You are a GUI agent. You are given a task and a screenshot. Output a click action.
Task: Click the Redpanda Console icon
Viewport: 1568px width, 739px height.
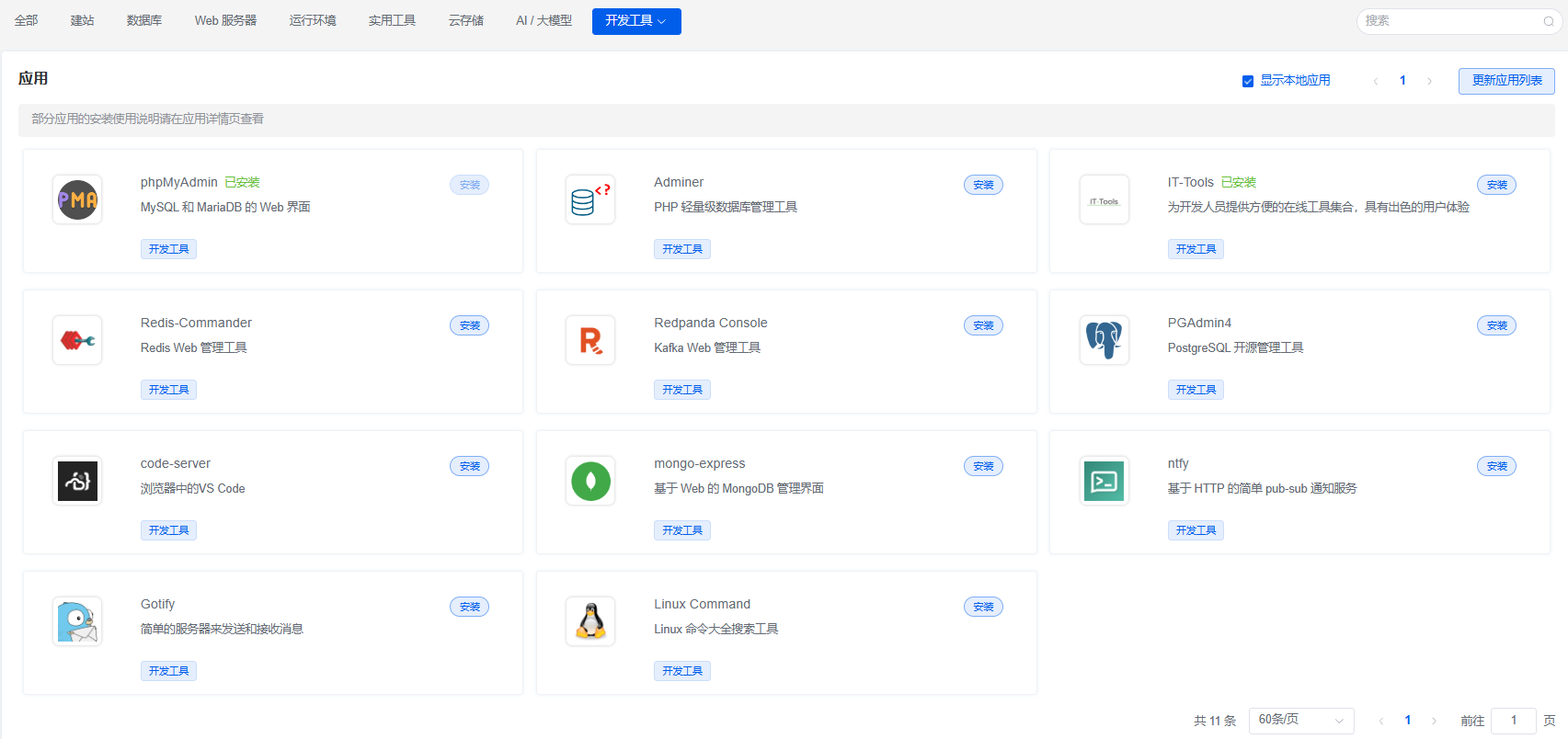tap(590, 340)
